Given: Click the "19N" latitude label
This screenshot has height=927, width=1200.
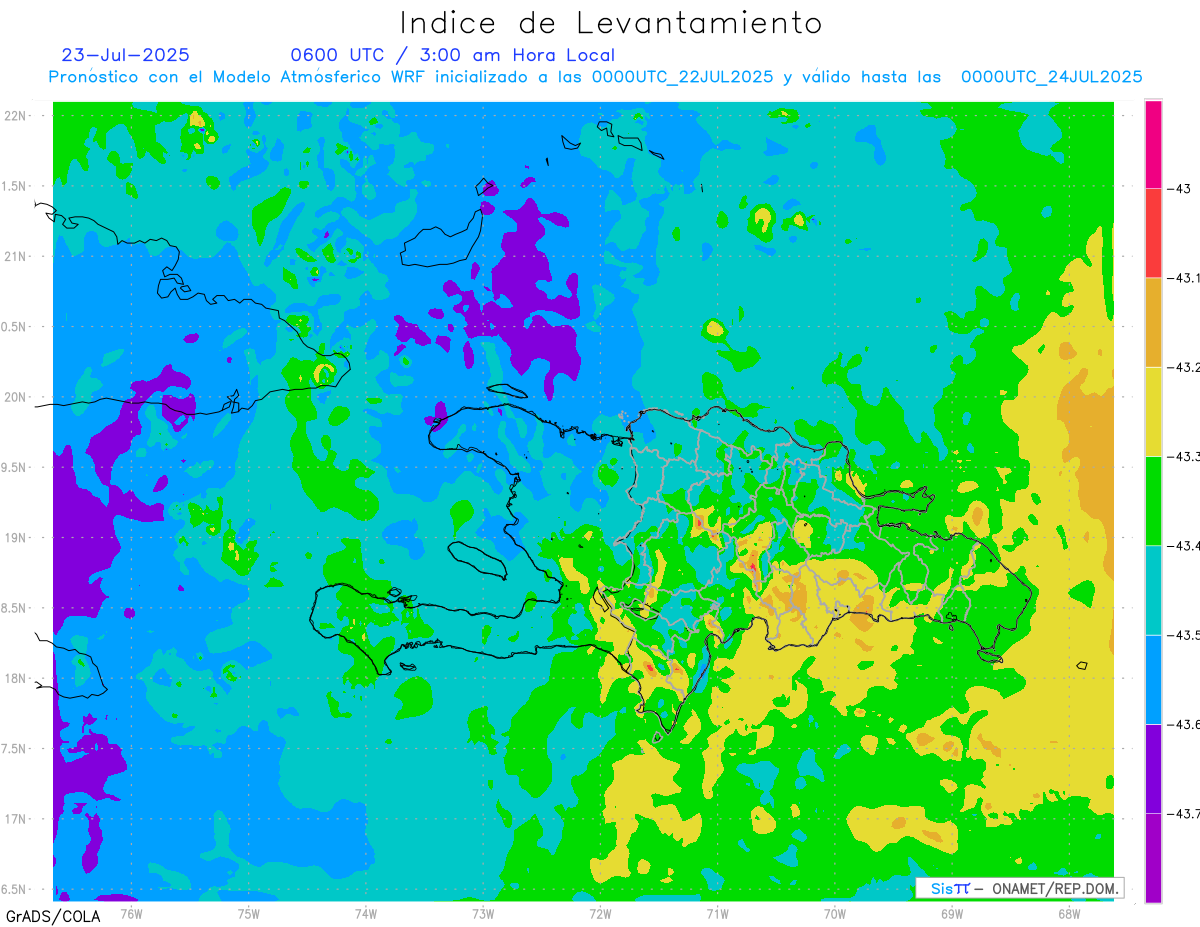Looking at the screenshot, I should tap(16, 537).
